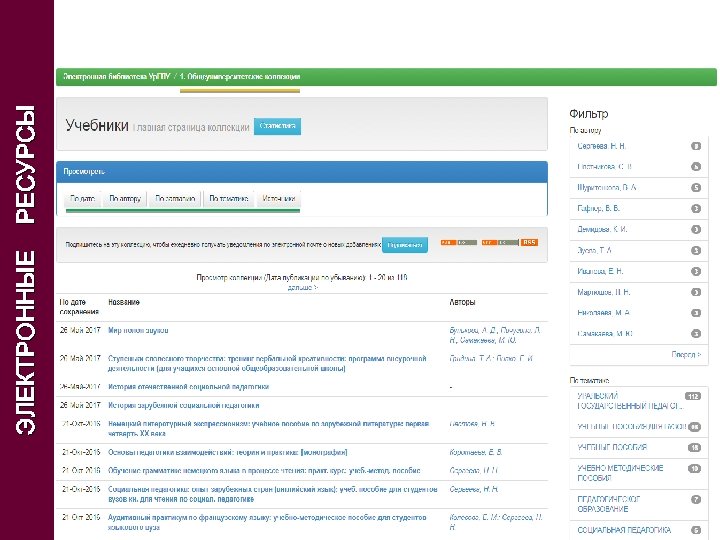Click the Учебники collection heading
This screenshot has width=720, height=540.
[97, 125]
